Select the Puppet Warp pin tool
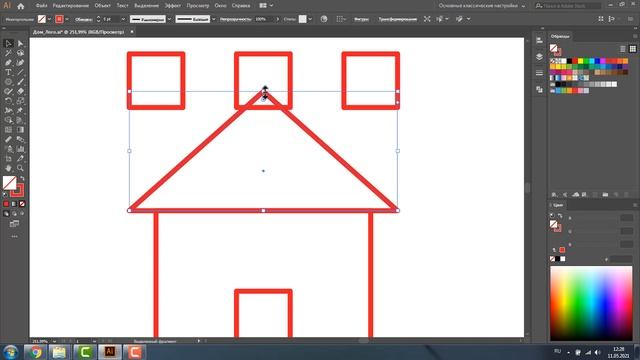640x360 pixels. 20,111
